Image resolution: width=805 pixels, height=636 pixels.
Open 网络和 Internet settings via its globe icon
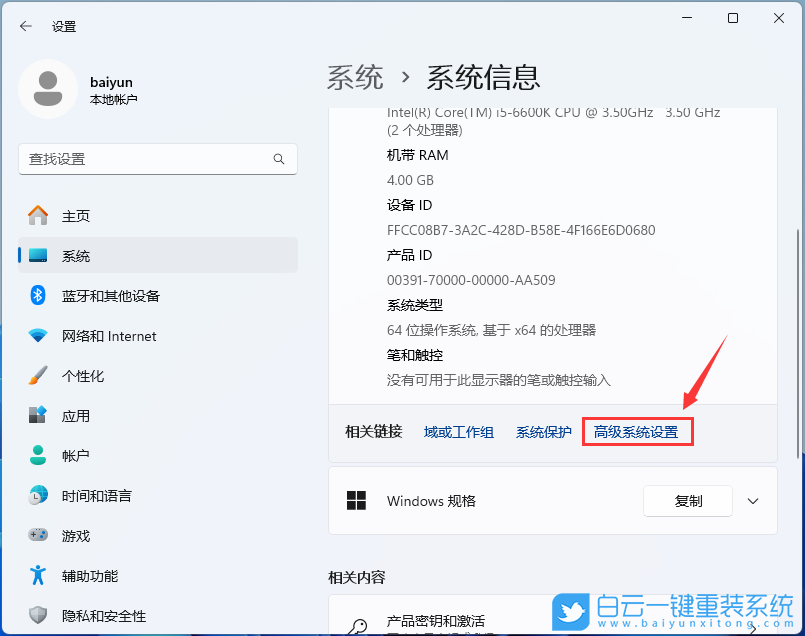point(36,335)
